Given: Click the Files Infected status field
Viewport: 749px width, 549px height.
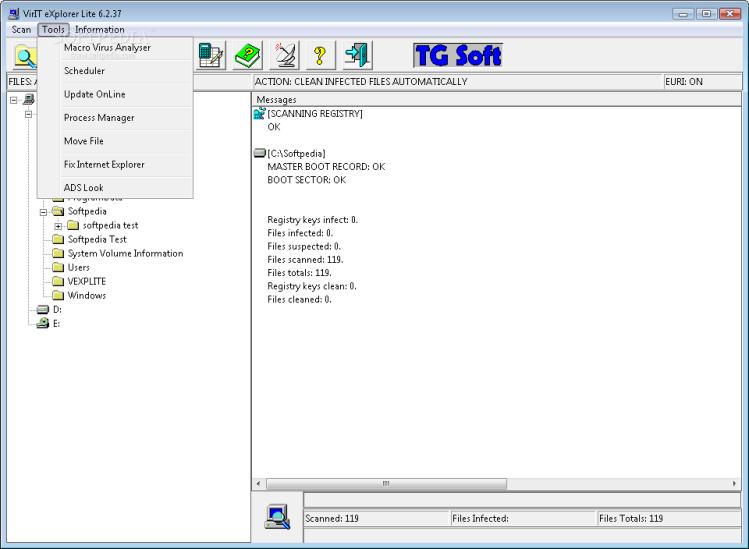Looking at the screenshot, I should point(523,518).
